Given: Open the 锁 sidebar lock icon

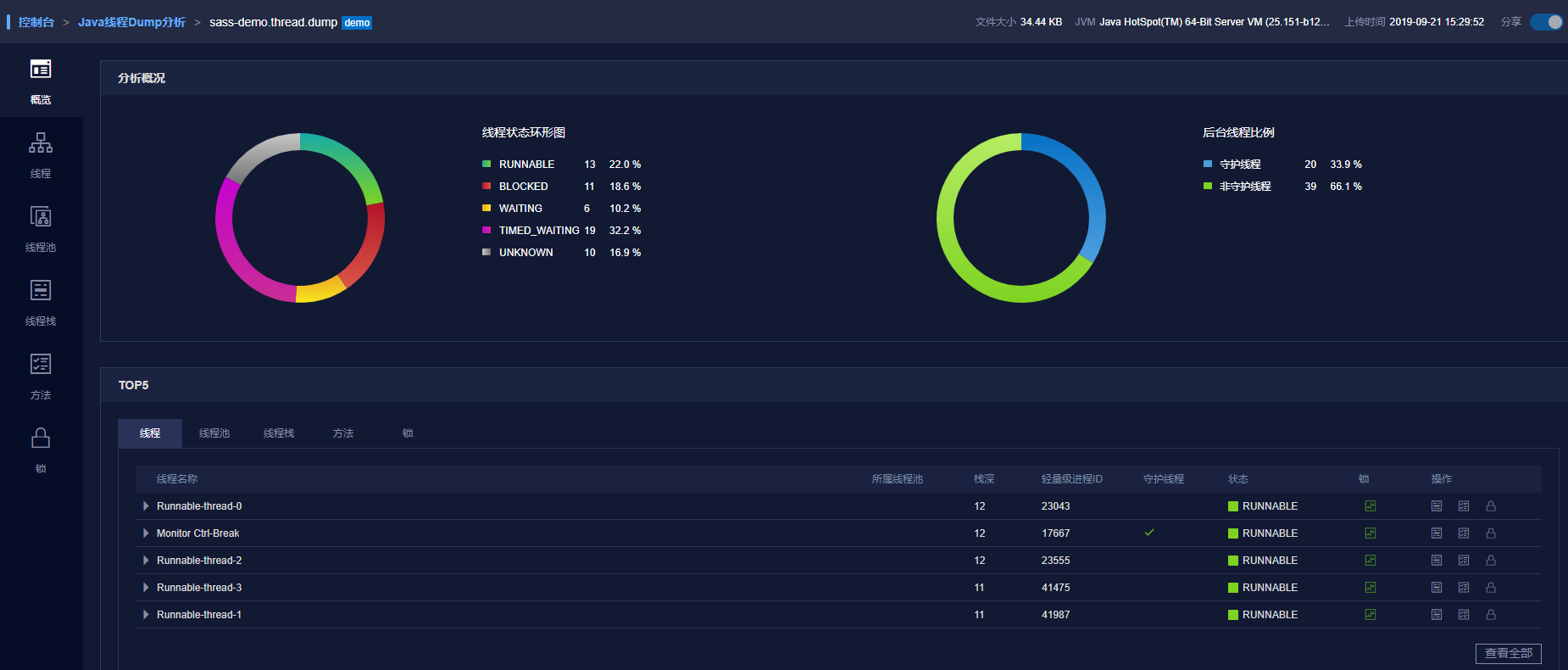Looking at the screenshot, I should 41,438.
